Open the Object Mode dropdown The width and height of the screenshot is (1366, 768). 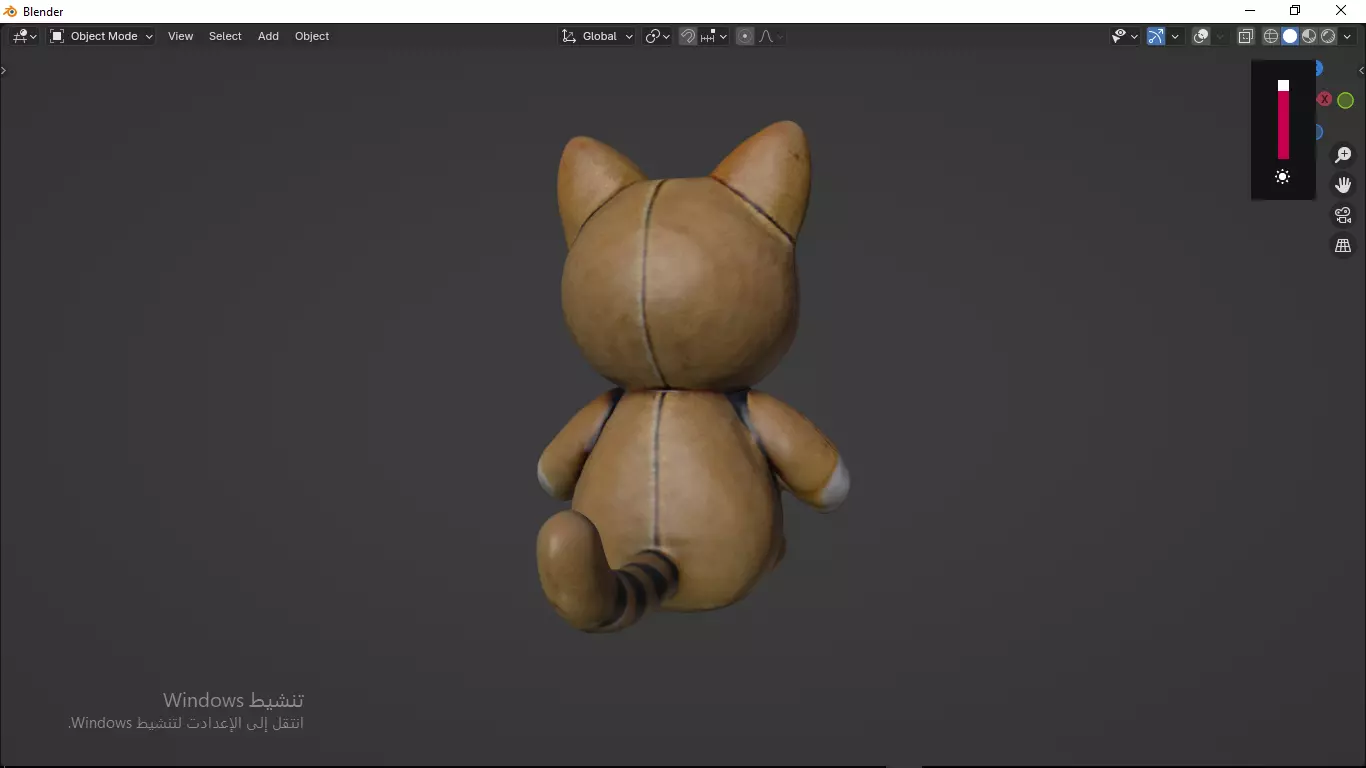[x=101, y=36]
